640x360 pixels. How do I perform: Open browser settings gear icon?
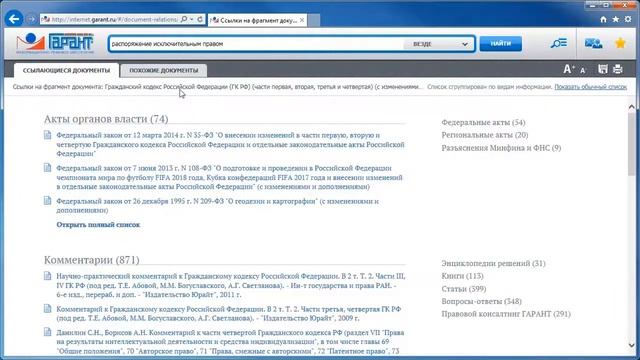click(628, 19)
